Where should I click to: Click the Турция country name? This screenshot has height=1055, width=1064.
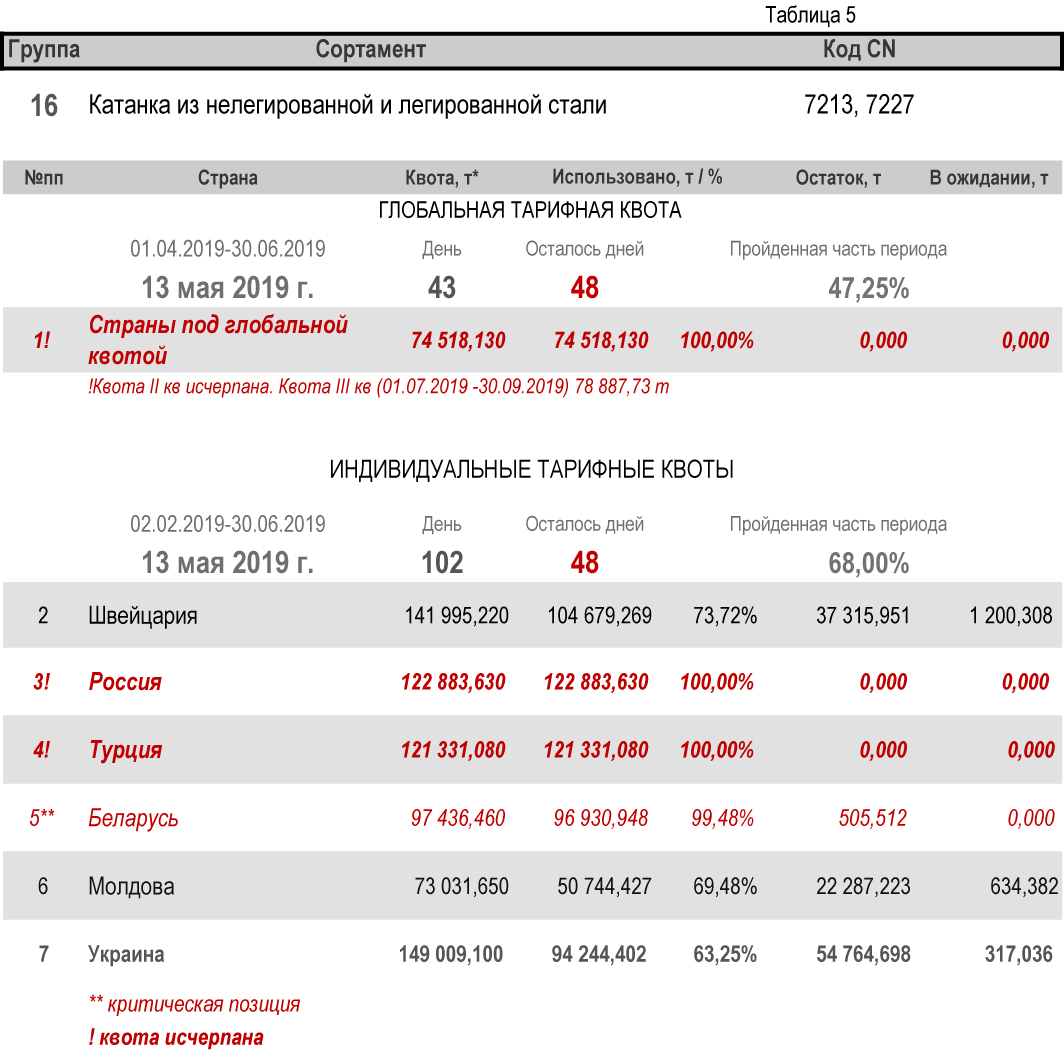coord(125,750)
